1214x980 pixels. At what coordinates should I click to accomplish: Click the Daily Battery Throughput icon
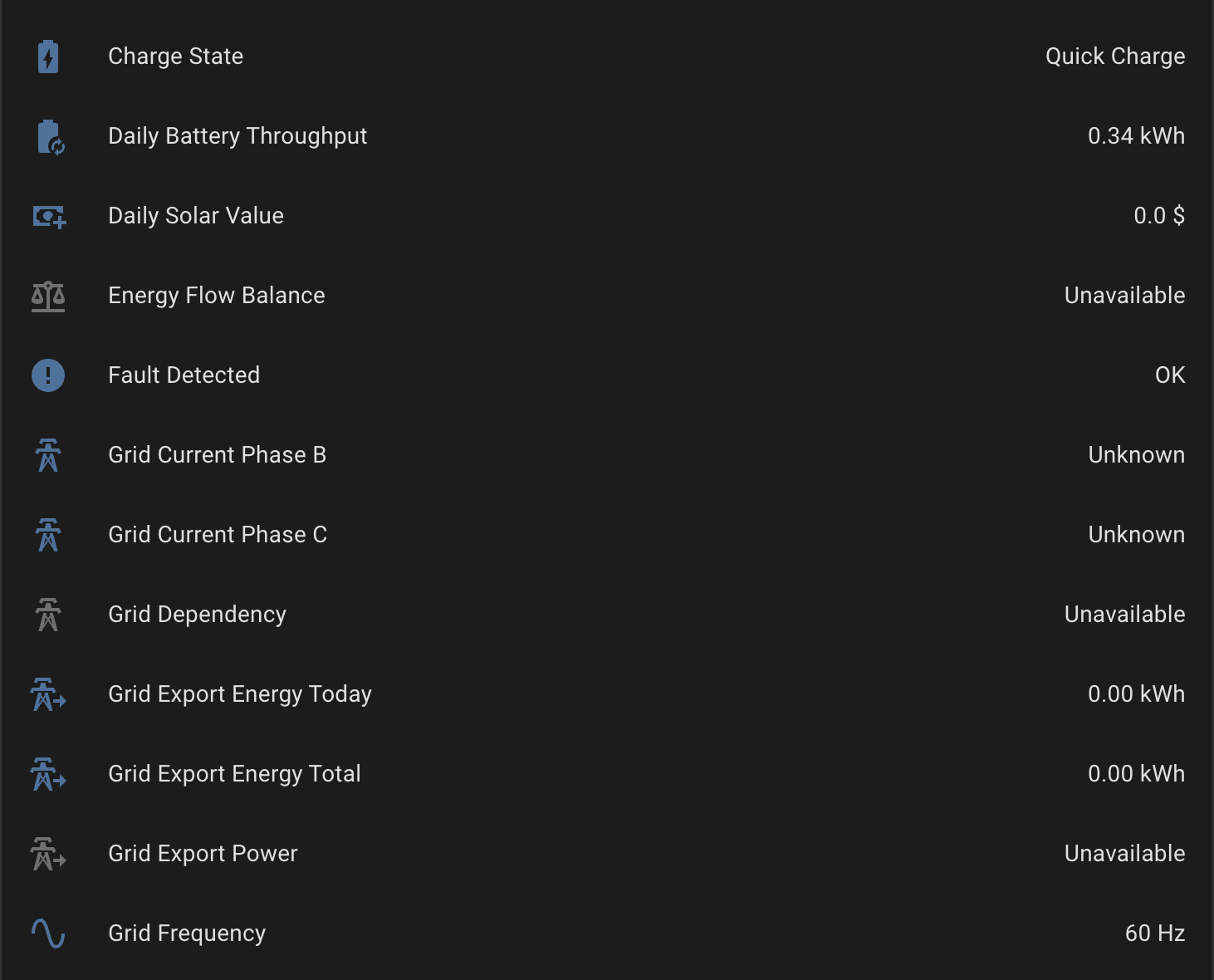(49, 137)
